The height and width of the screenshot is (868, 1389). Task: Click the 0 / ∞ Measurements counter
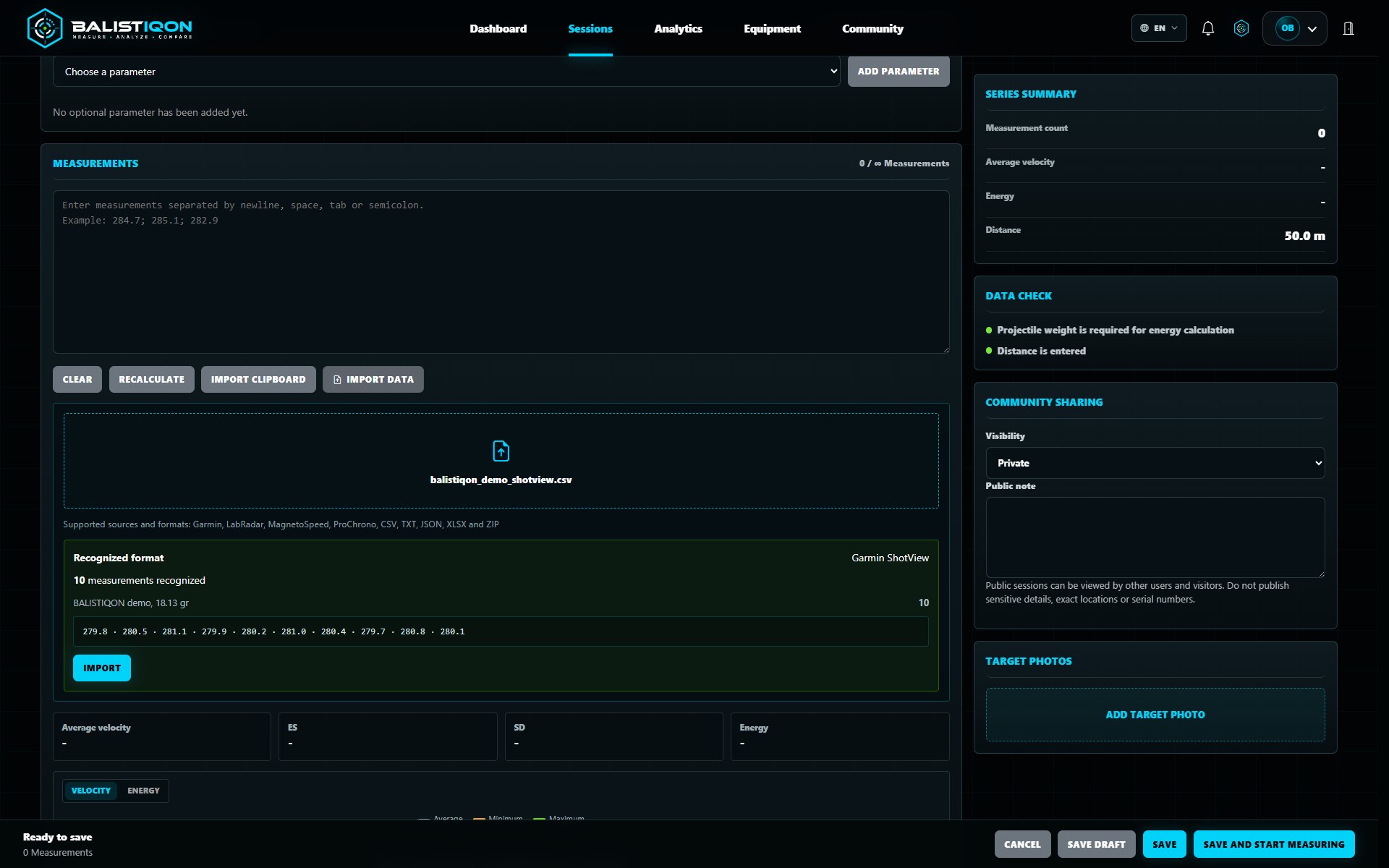(904, 163)
